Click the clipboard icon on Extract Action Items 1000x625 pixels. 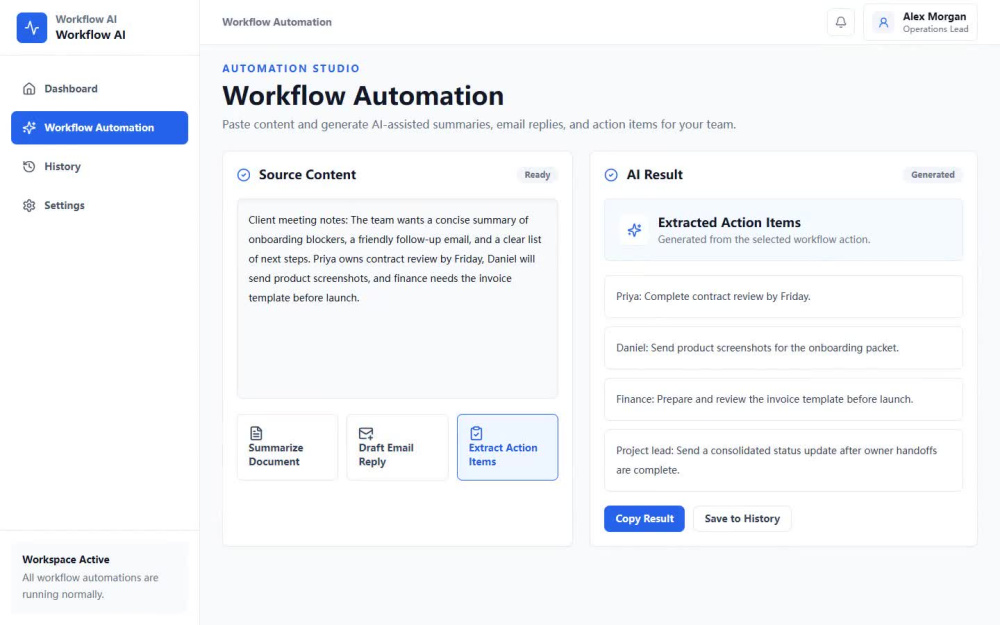(x=476, y=433)
